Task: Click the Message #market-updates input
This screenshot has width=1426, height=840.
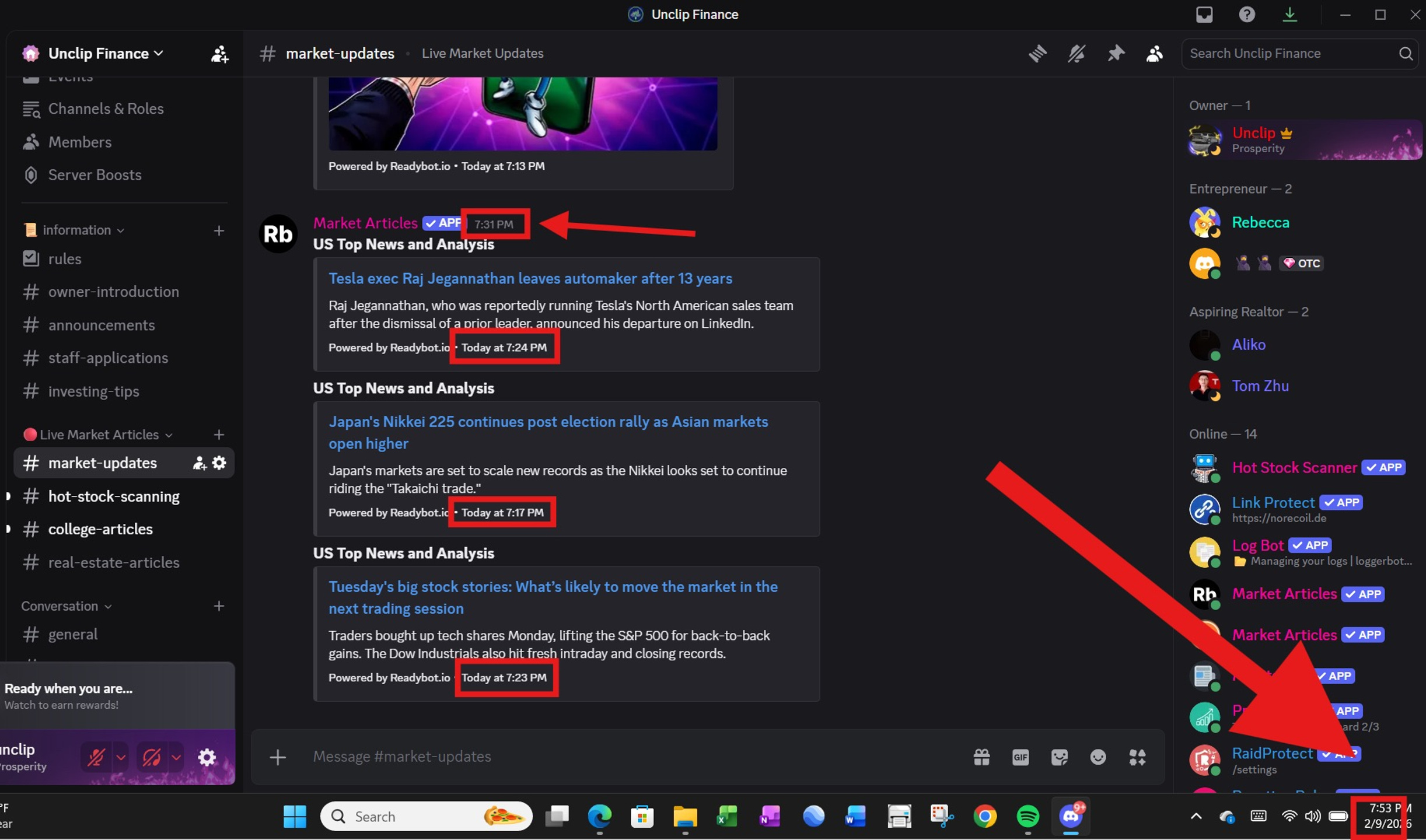Action: point(636,757)
